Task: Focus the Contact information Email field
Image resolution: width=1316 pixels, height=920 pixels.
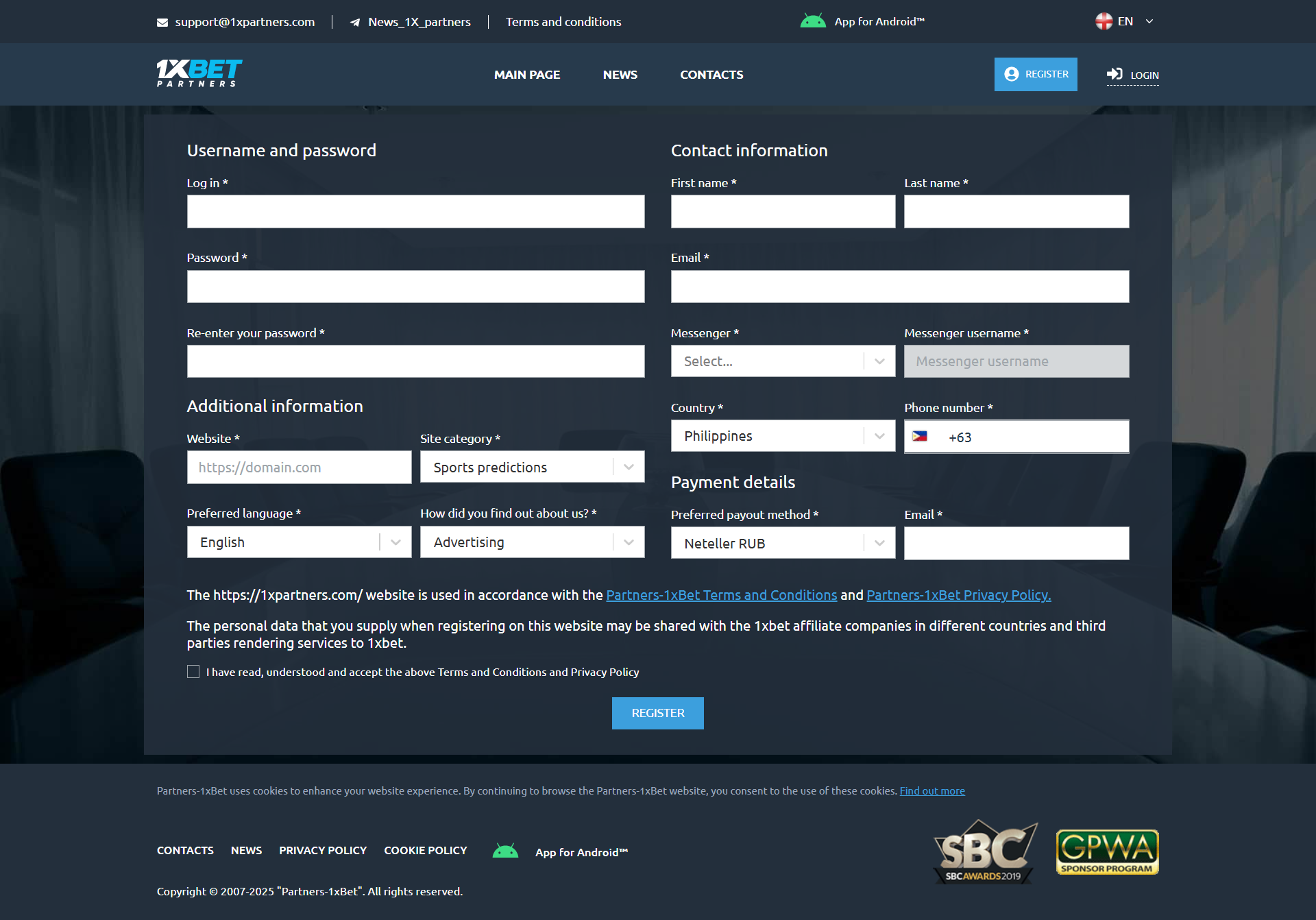Action: pyautogui.click(x=900, y=287)
